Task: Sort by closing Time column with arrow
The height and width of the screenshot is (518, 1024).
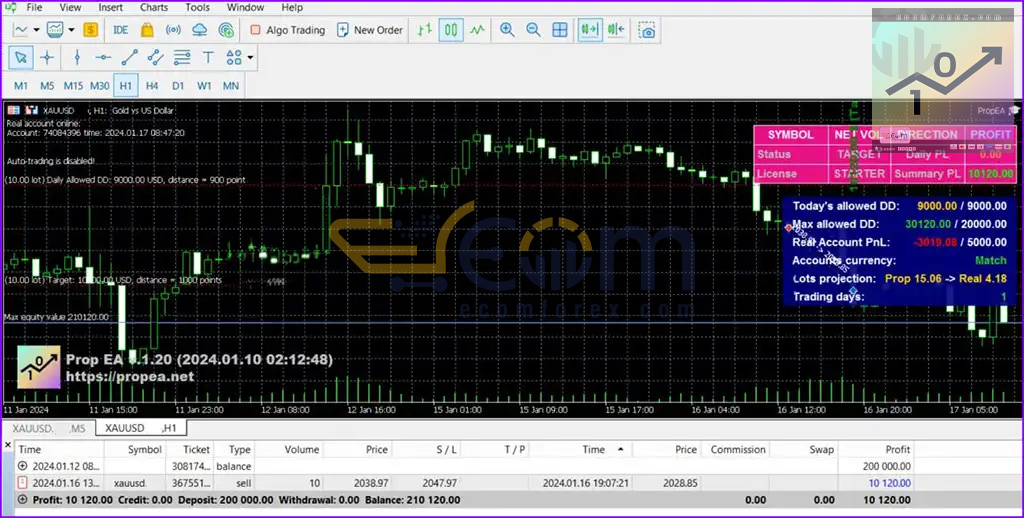Action: (594, 449)
